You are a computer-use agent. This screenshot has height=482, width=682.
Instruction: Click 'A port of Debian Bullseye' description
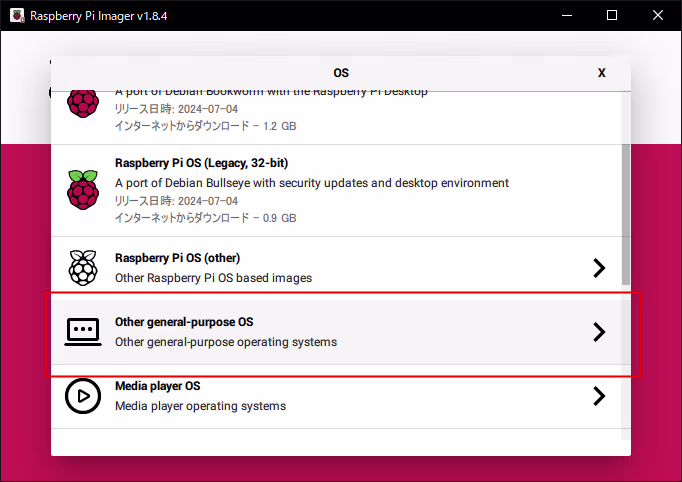312,183
